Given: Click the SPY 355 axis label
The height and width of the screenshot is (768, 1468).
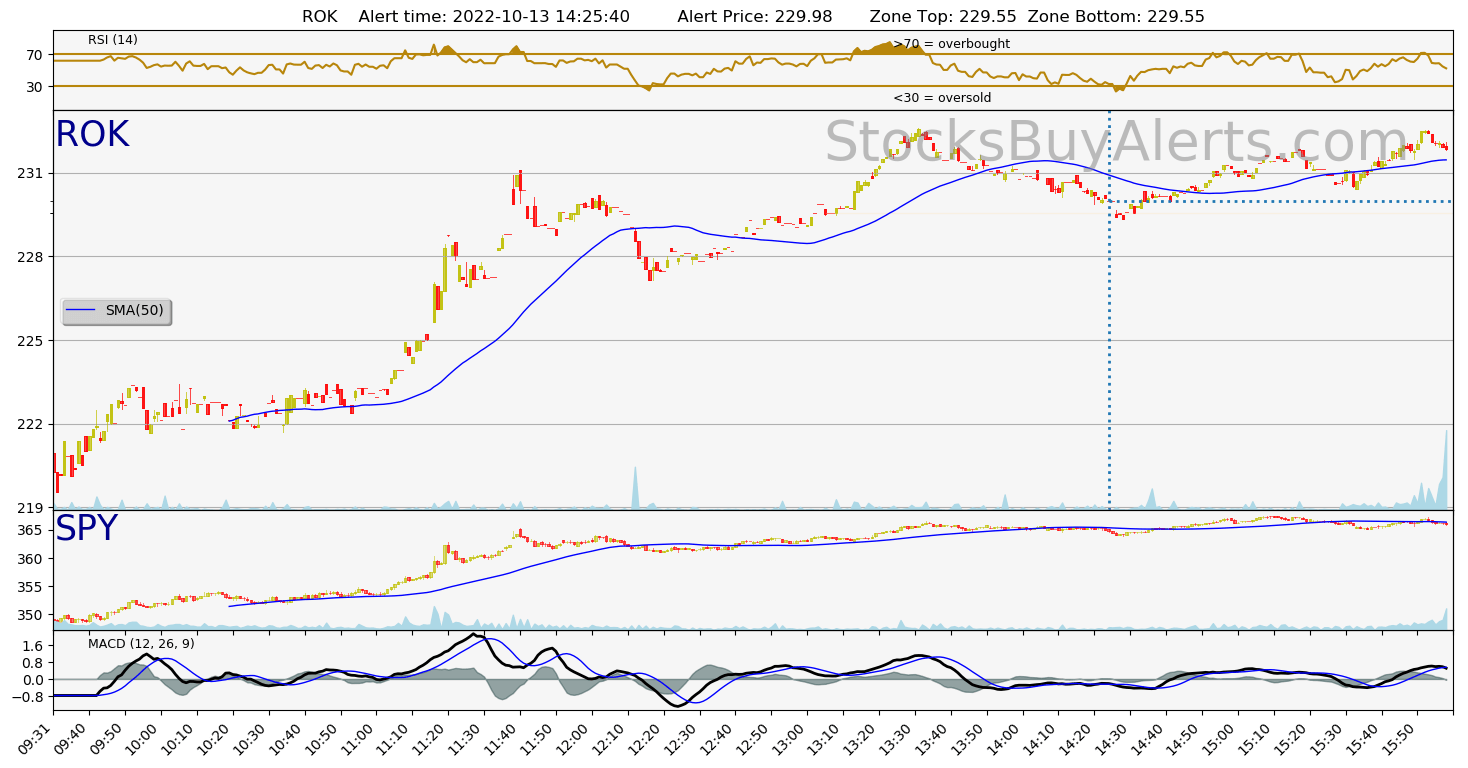Looking at the screenshot, I should coord(29,587).
